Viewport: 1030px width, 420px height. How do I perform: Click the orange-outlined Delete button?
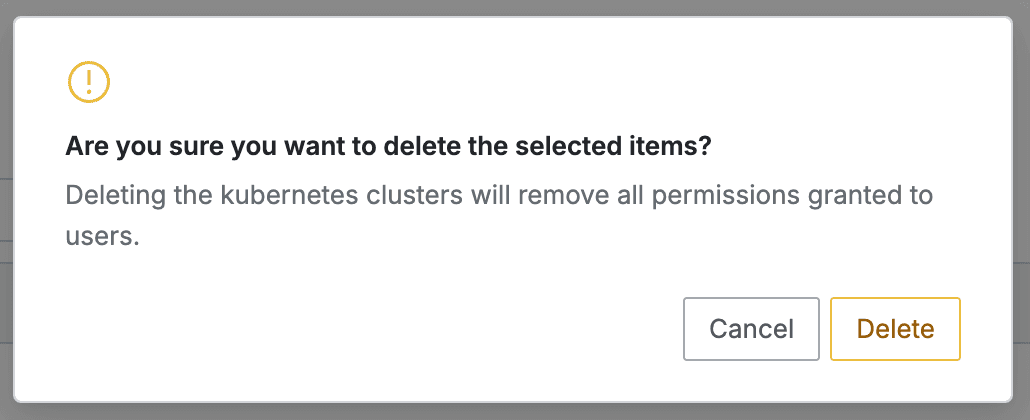tap(895, 329)
